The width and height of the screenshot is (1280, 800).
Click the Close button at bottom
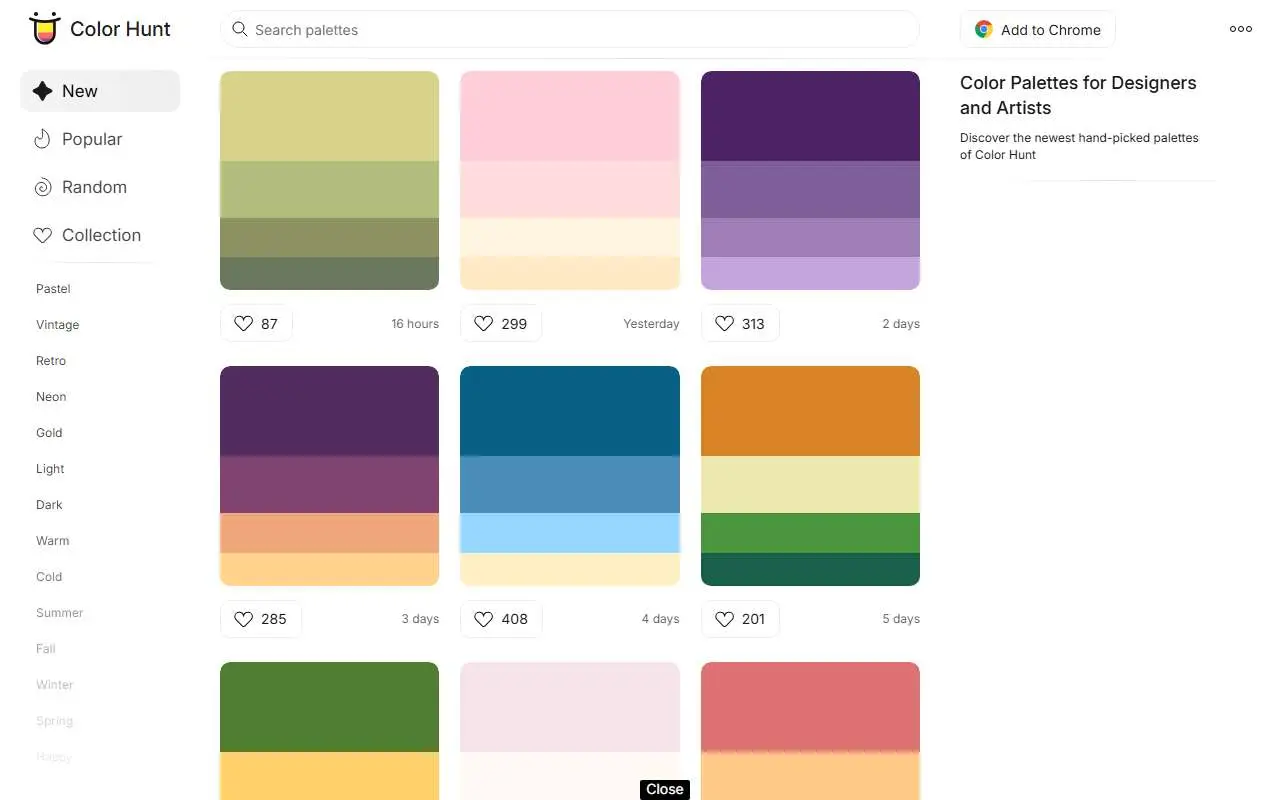[665, 789]
